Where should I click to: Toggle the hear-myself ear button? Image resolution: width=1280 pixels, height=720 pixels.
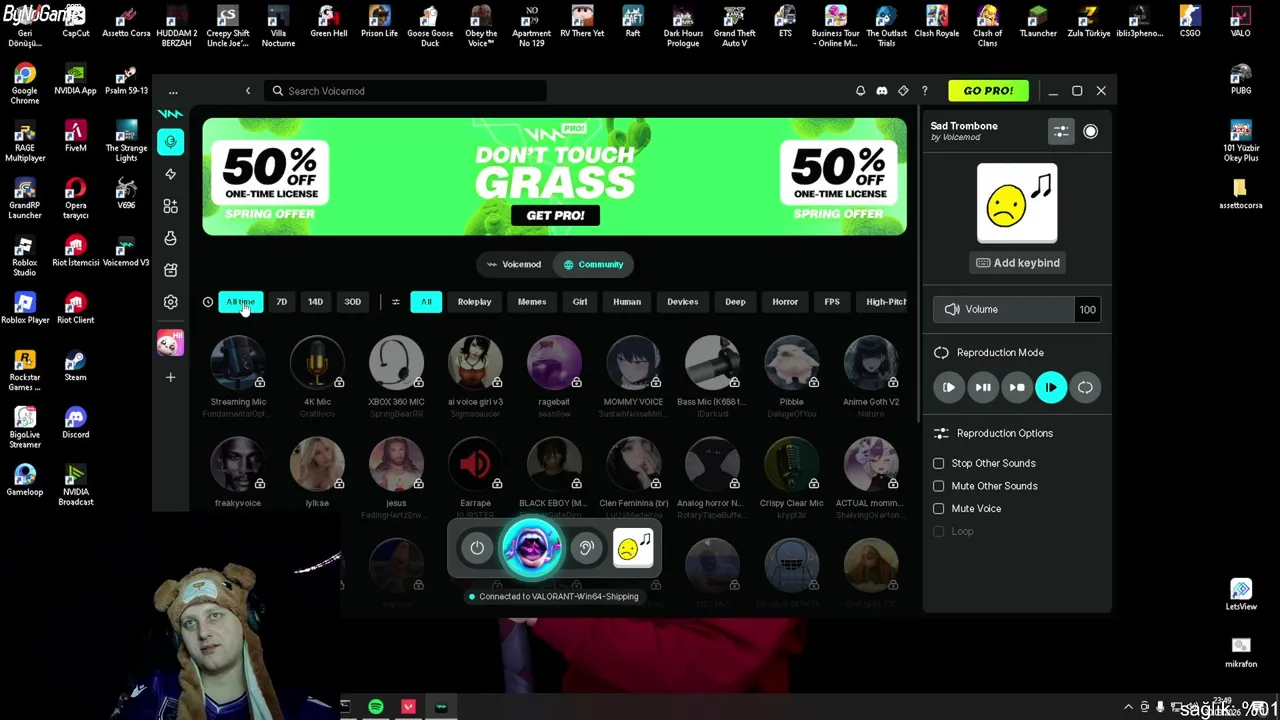[586, 547]
